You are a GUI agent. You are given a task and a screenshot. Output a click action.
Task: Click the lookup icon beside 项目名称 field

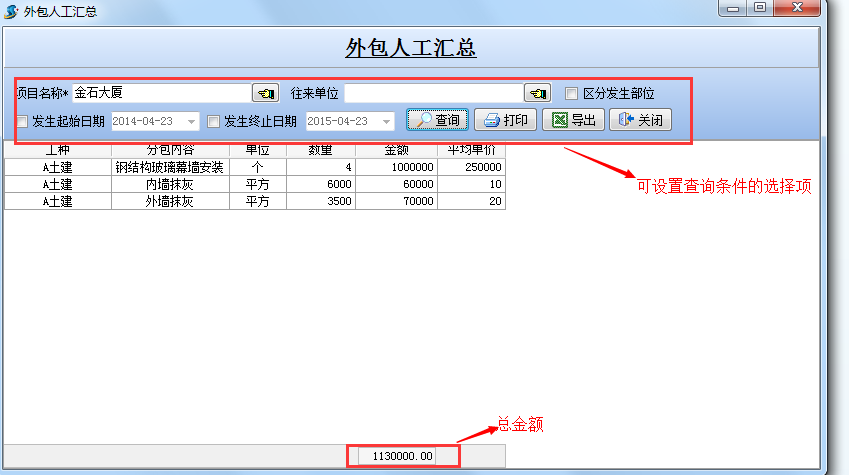[x=265, y=93]
